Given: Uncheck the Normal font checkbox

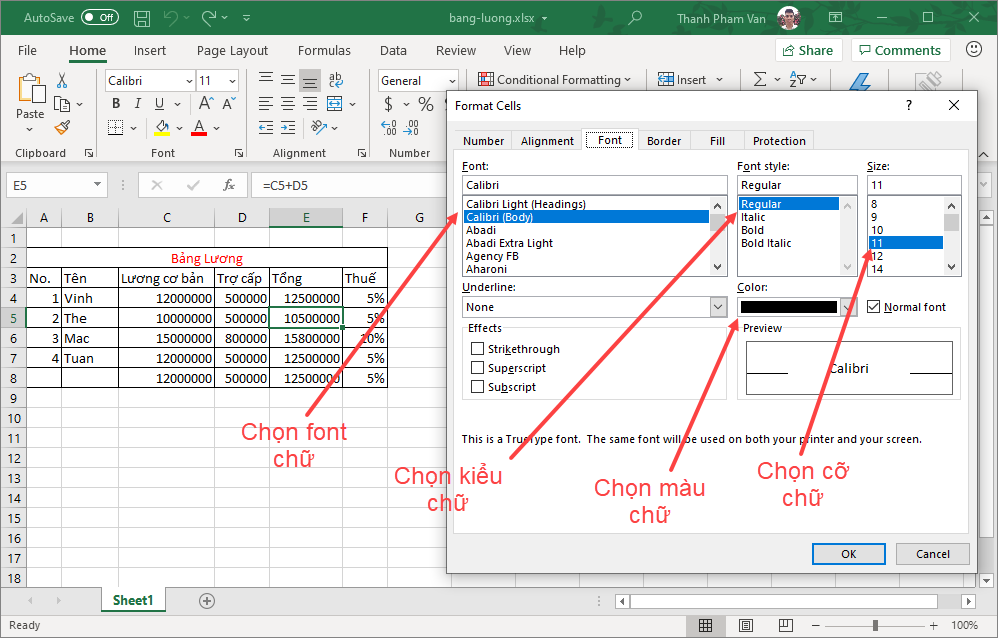Looking at the screenshot, I should click(873, 307).
